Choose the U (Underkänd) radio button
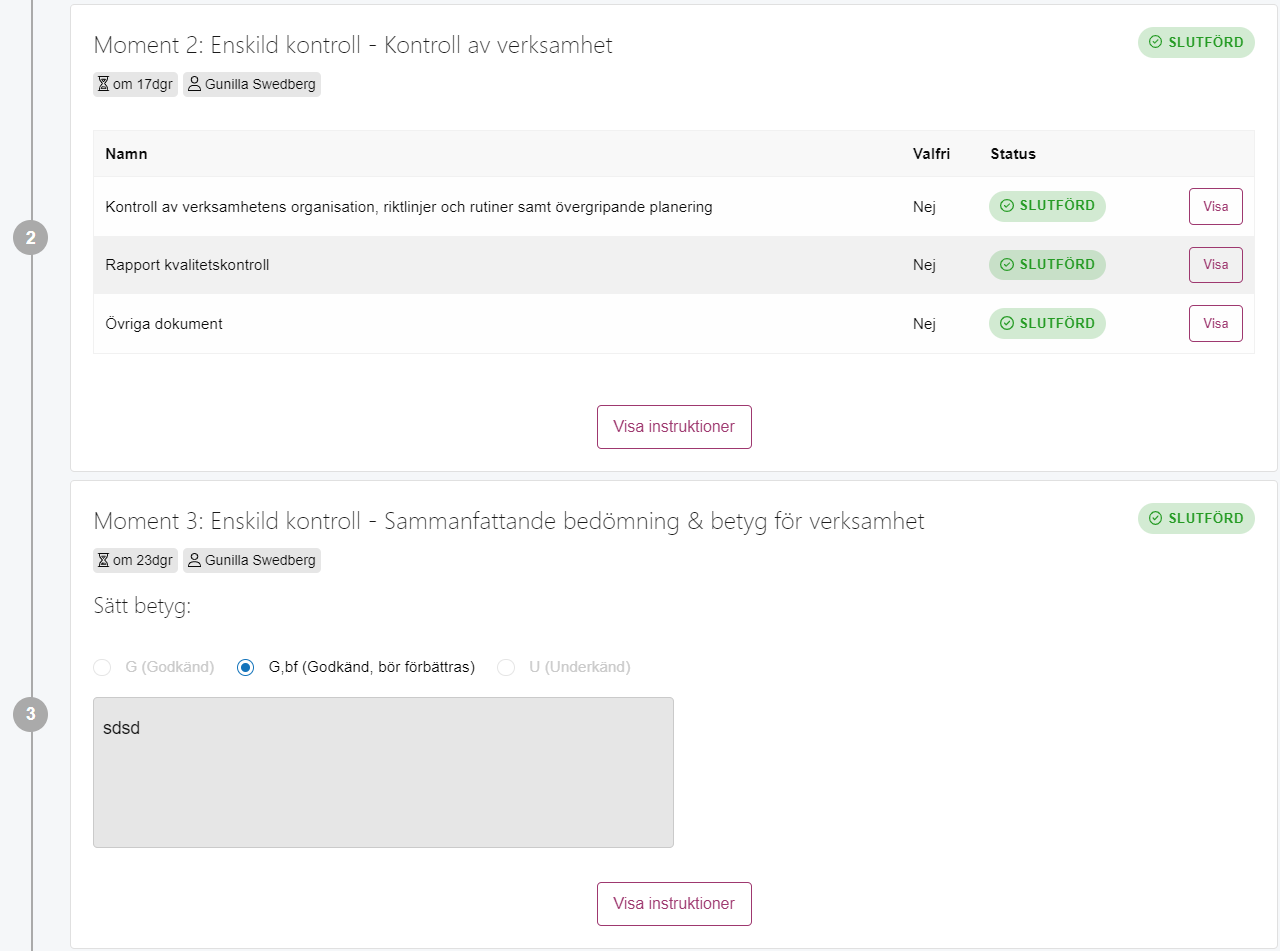This screenshot has height=951, width=1280. pos(506,667)
